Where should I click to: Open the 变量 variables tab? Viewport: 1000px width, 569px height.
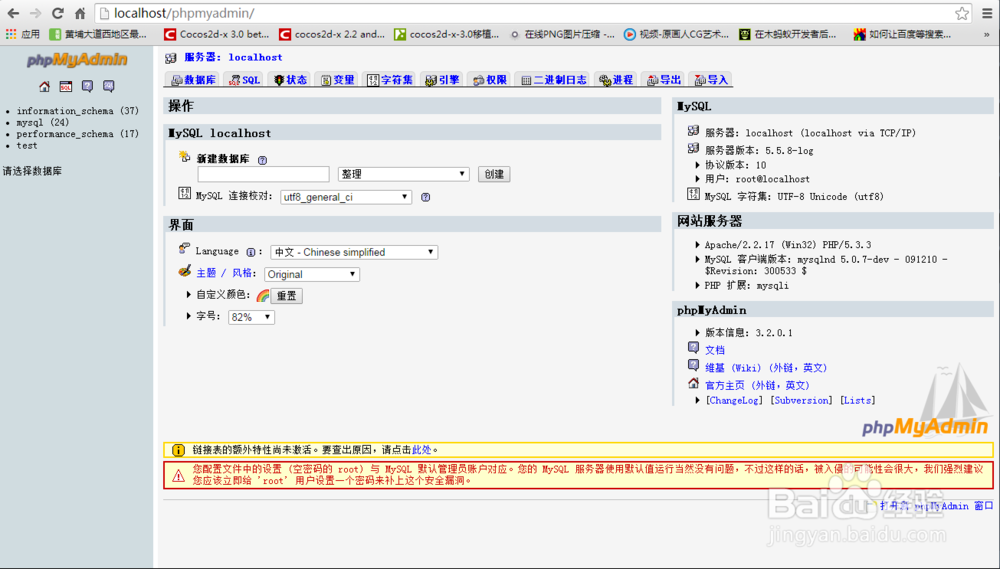tap(337, 80)
